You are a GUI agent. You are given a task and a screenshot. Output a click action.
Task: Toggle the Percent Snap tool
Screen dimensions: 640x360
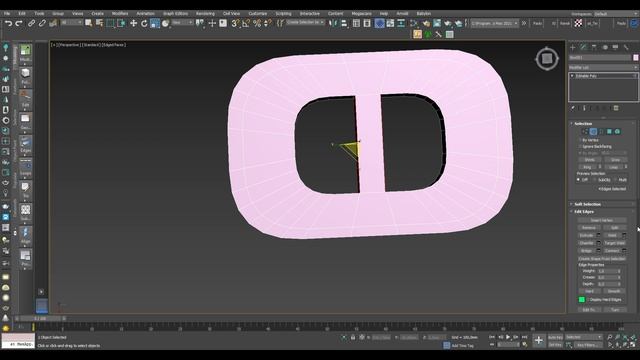click(x=257, y=23)
